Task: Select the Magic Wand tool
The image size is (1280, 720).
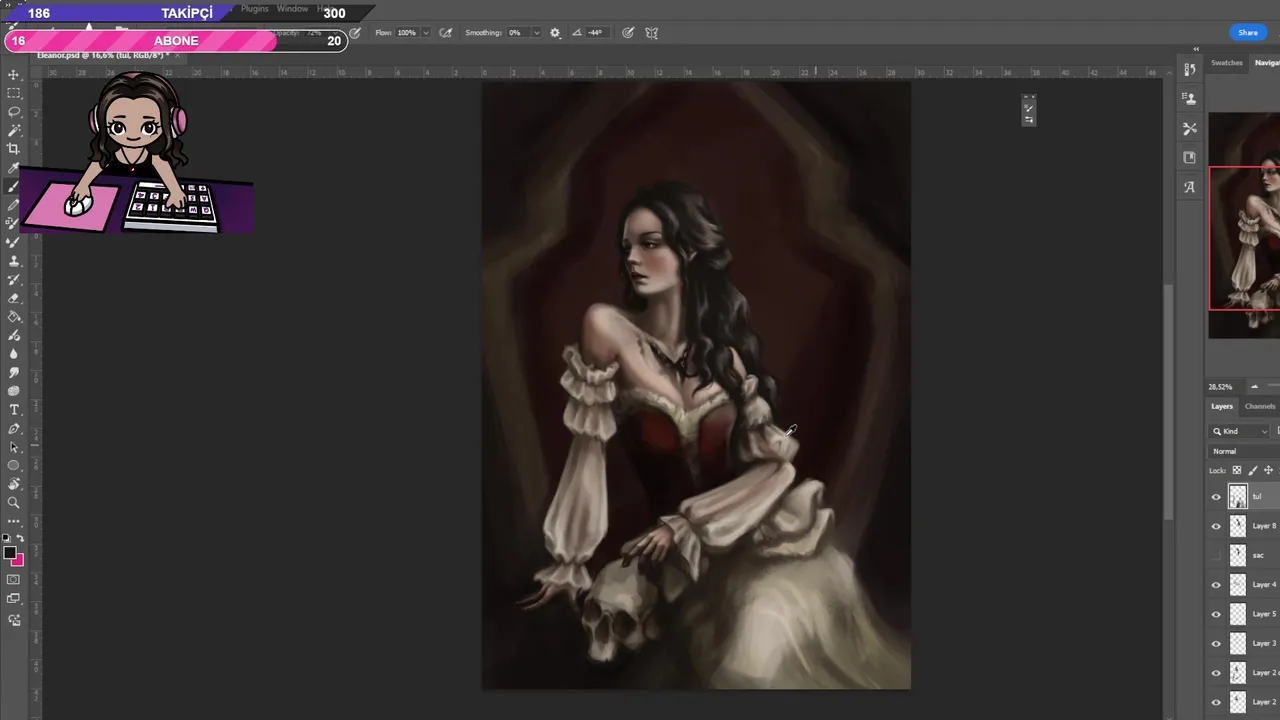Action: coord(14,130)
